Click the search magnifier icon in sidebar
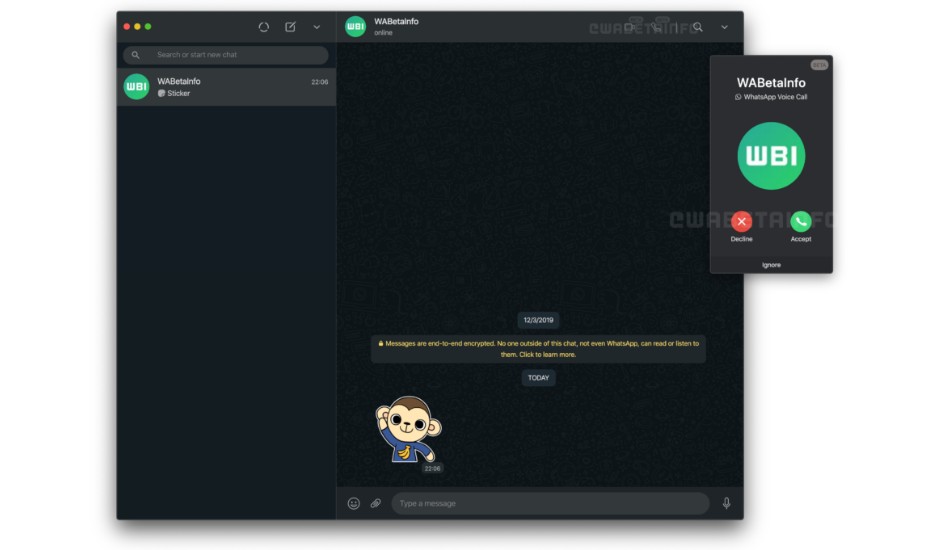 (136, 55)
